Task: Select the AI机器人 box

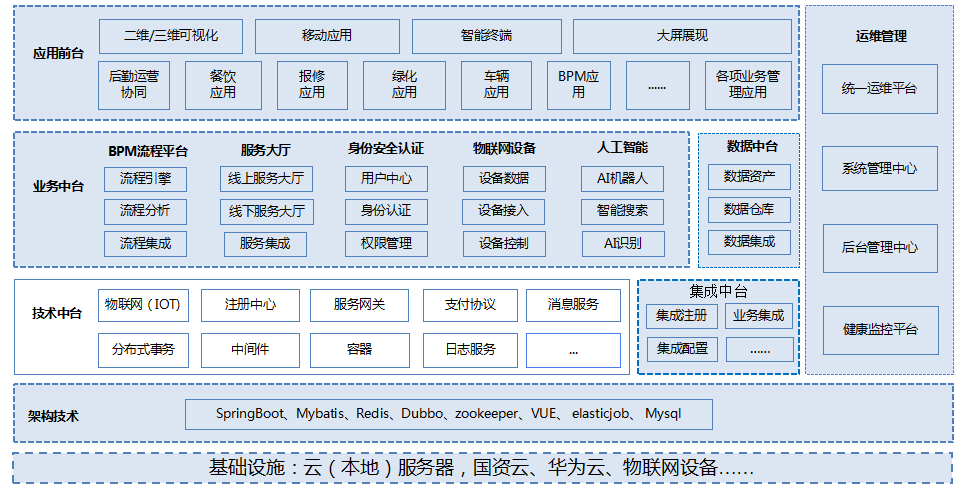Action: 622,180
